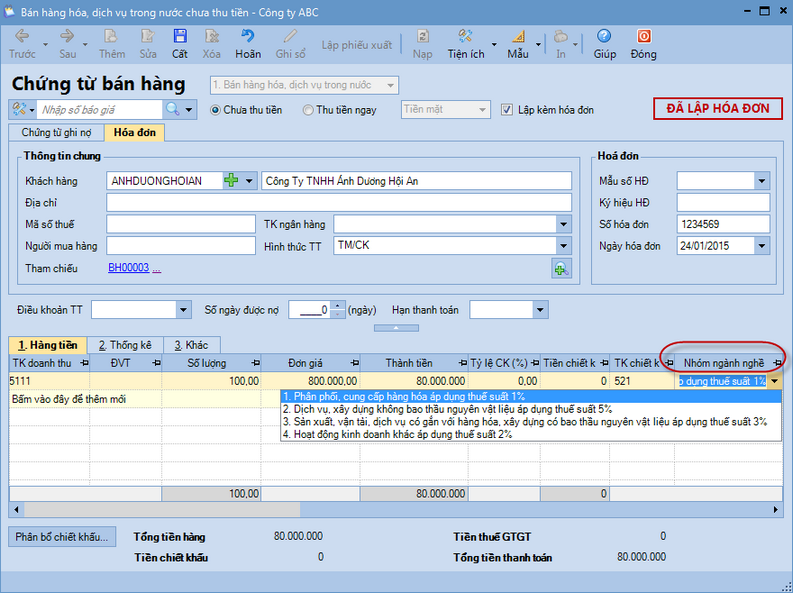The image size is (793, 593).
Task: Choose option 4. Hoạt động kinh doanh khác 2%
Action: click(531, 434)
